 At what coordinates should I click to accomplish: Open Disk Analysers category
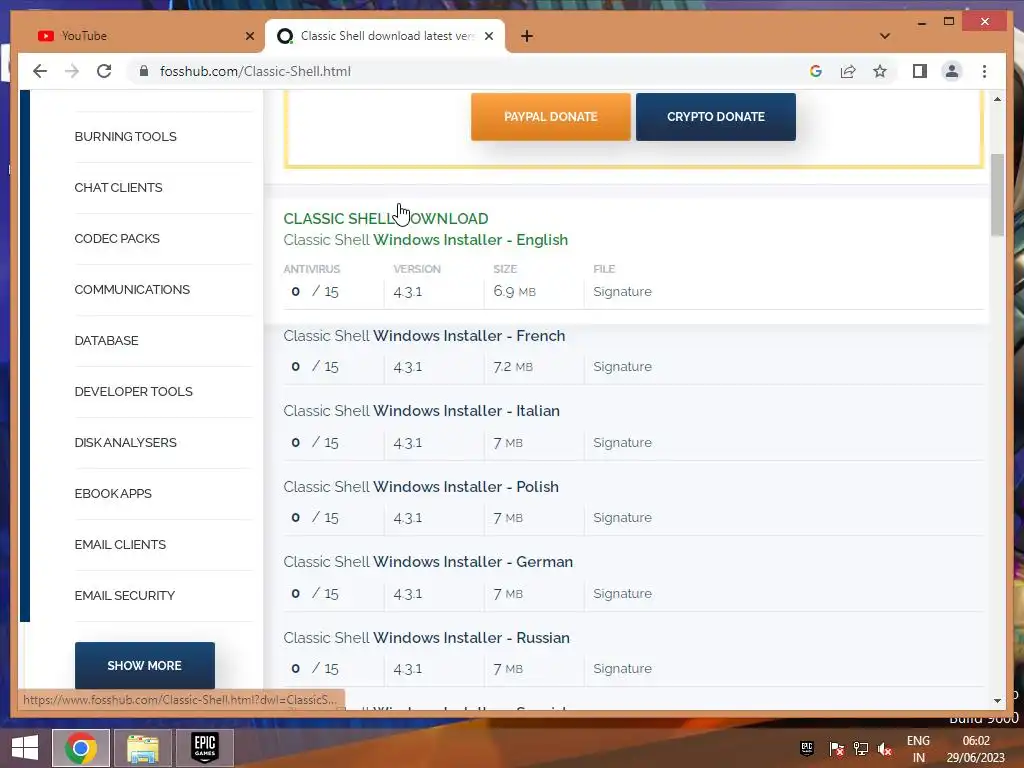(125, 442)
